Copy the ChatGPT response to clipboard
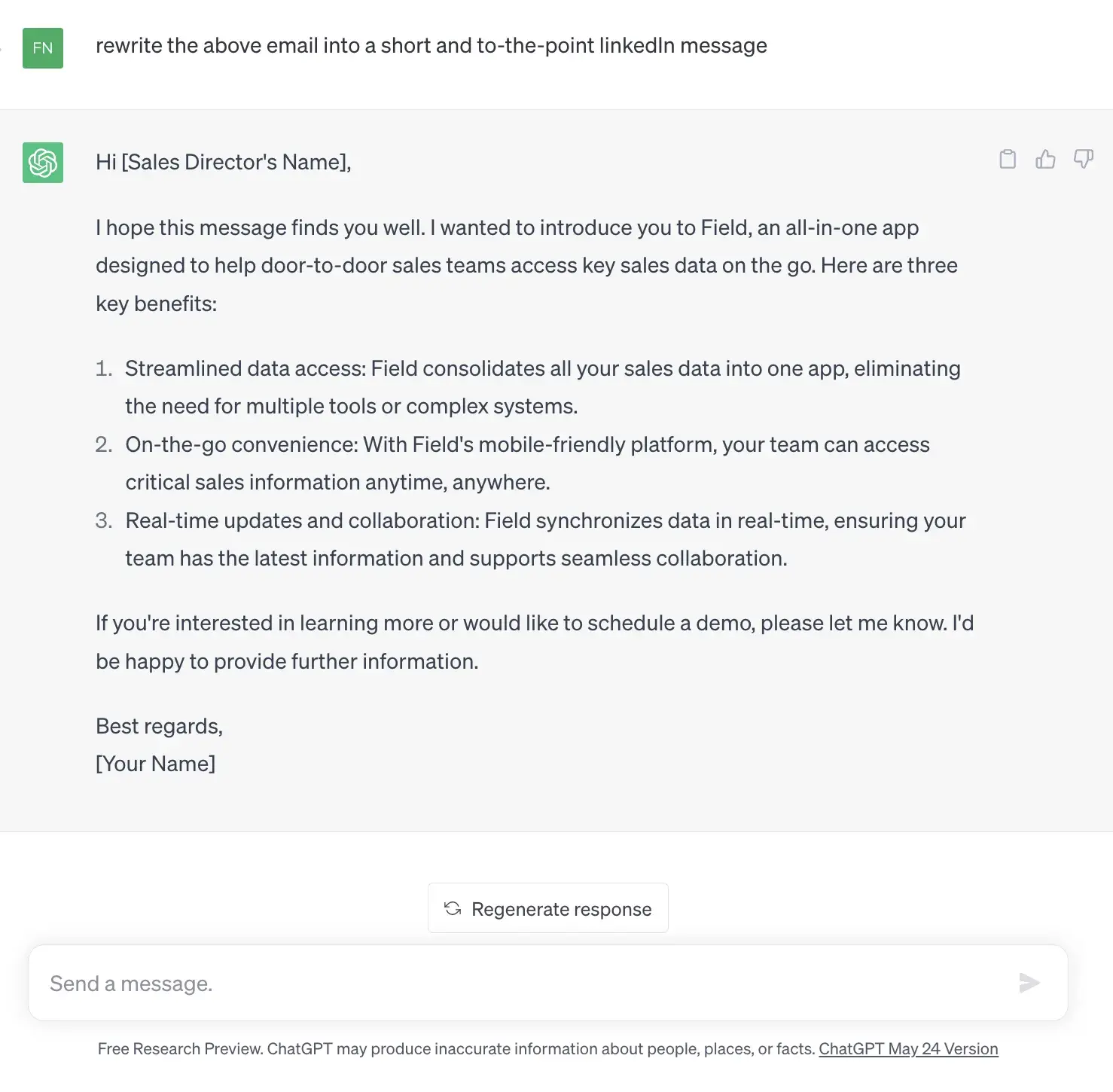Screen dimensions: 1113x1092 (x=1007, y=159)
